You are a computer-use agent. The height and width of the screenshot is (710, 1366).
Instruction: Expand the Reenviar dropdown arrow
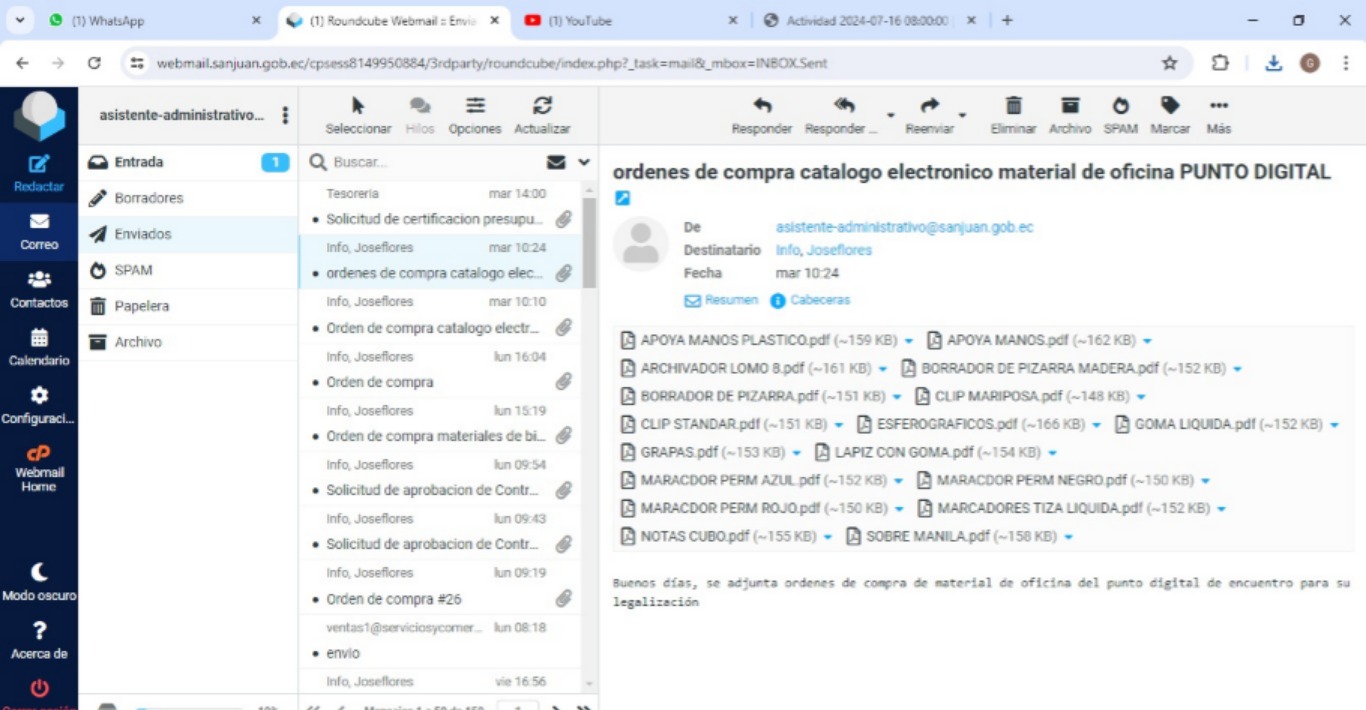click(x=963, y=115)
